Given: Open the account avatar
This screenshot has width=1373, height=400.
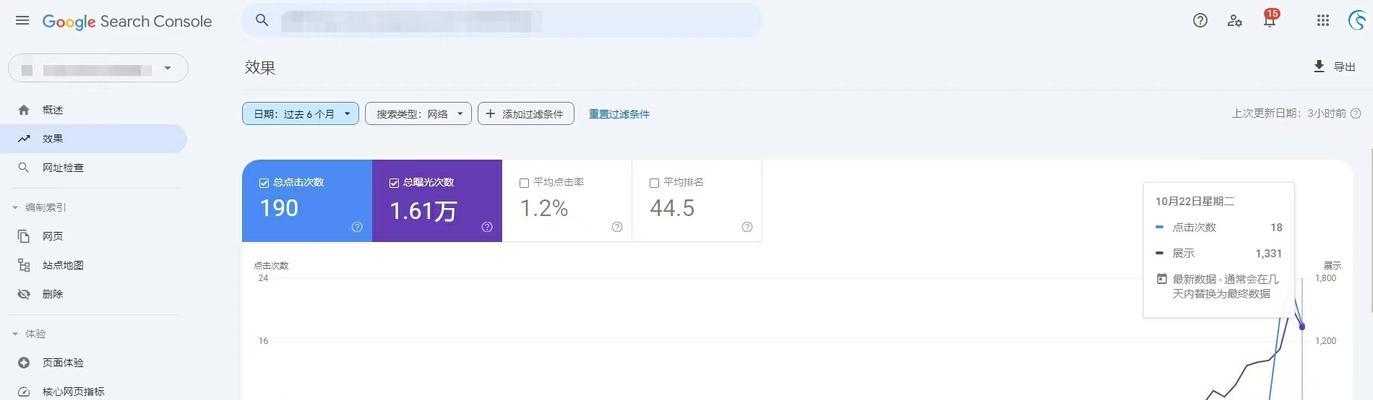Looking at the screenshot, I should pos(1358,20).
